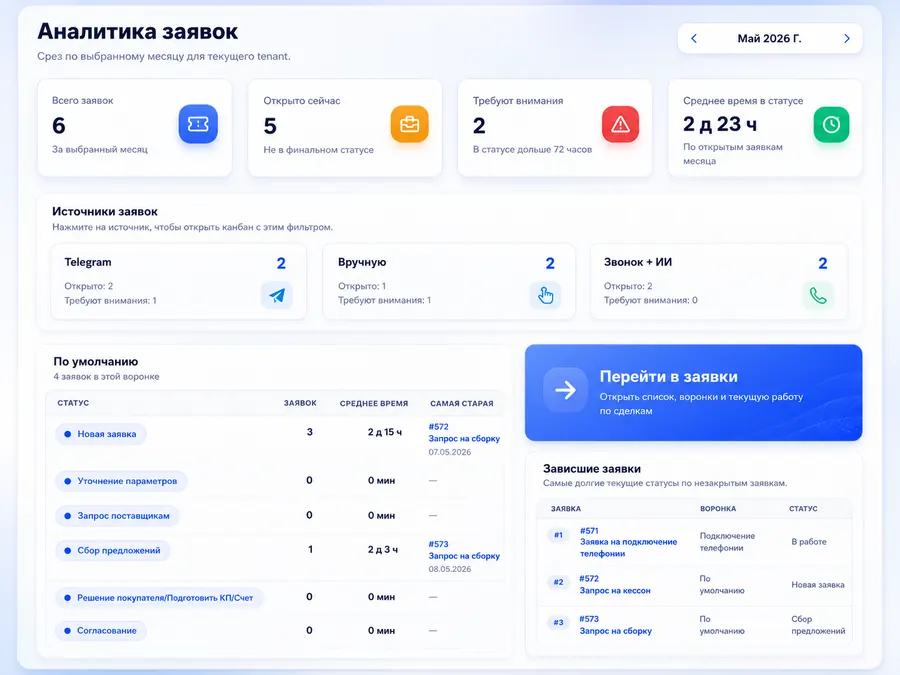900x675 pixels.
Task: Click the green phone icon in Звонок + ИИ card
Action: click(818, 295)
